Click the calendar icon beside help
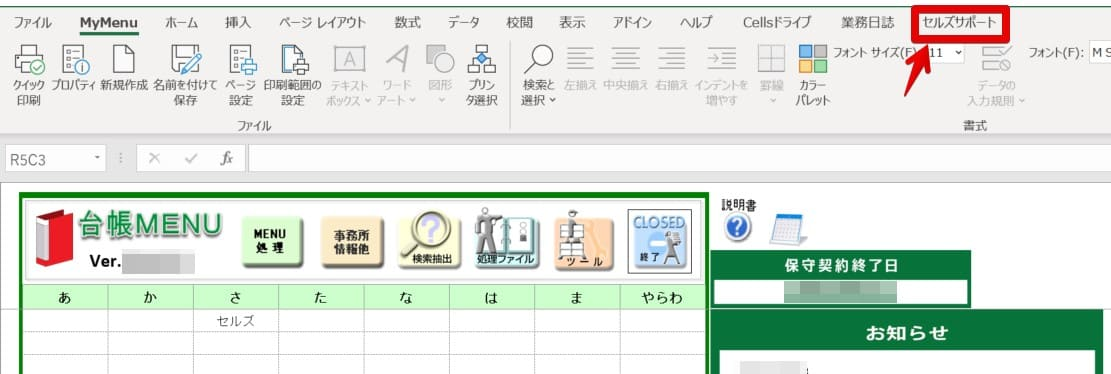 788,229
